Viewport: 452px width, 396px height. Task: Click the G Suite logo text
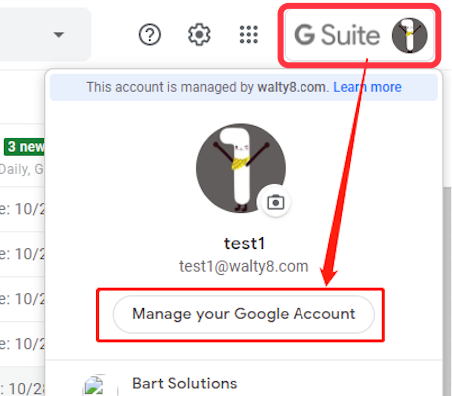coord(337,35)
